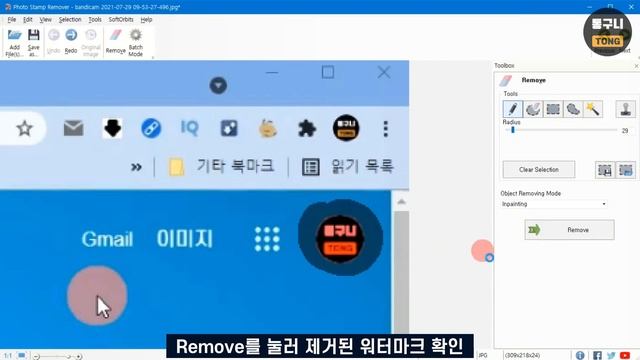Screen dimensions: 640x360
Task: Open the Tools menu
Action: pyautogui.click(x=95, y=20)
